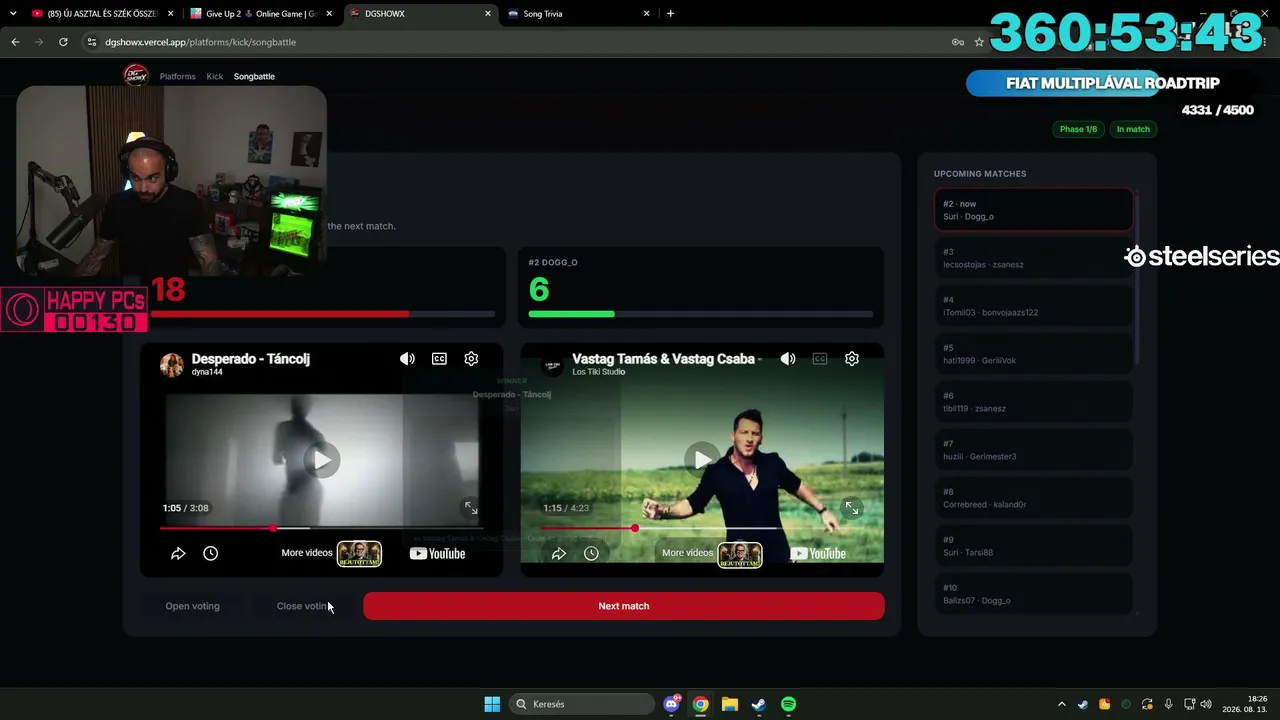1280x720 pixels.
Task: Mute the Desperado - Táncolj video
Action: [407, 359]
